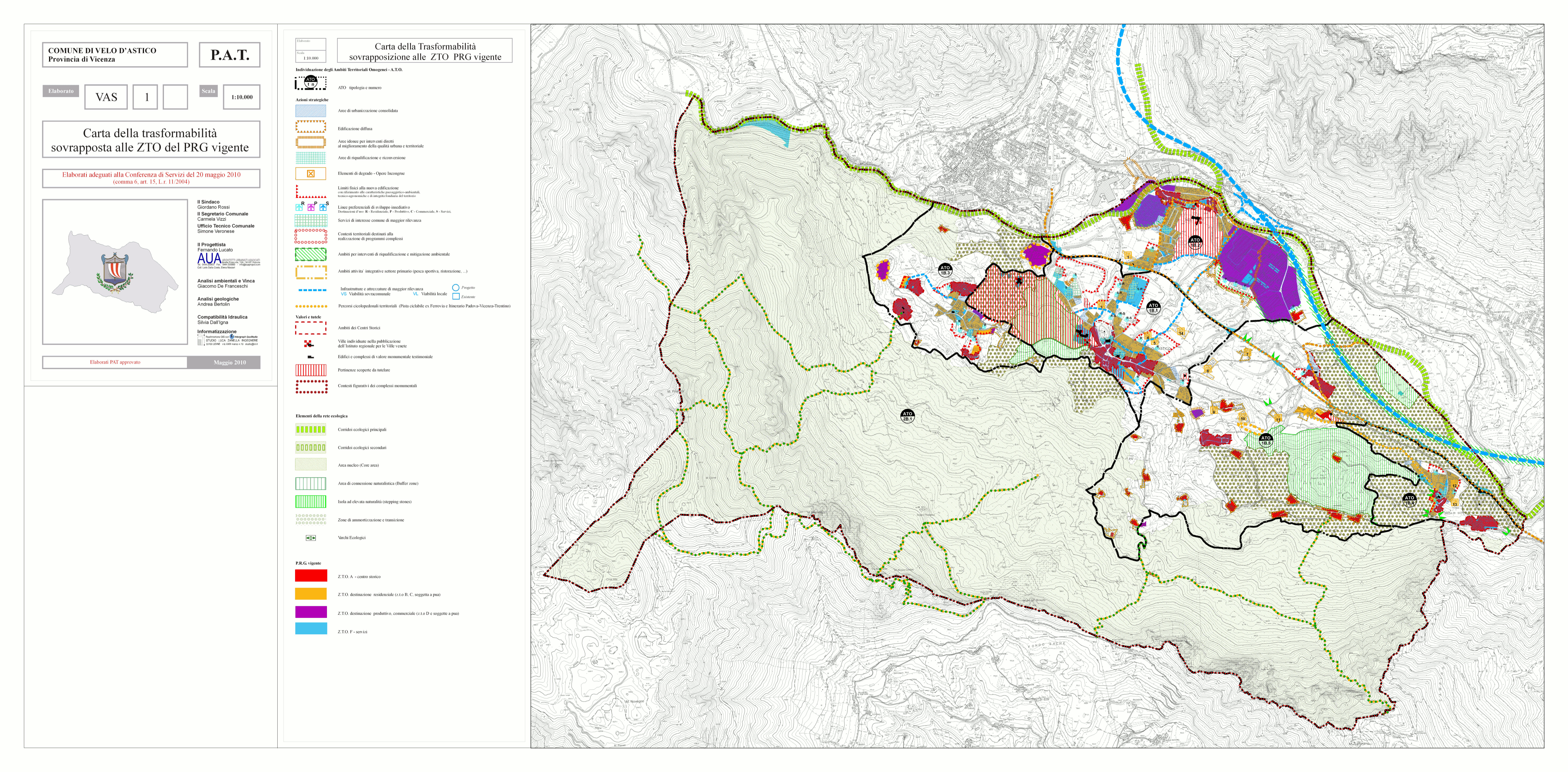
Task: Click the 1:10.000 scale box in title block
Action: coord(242,97)
